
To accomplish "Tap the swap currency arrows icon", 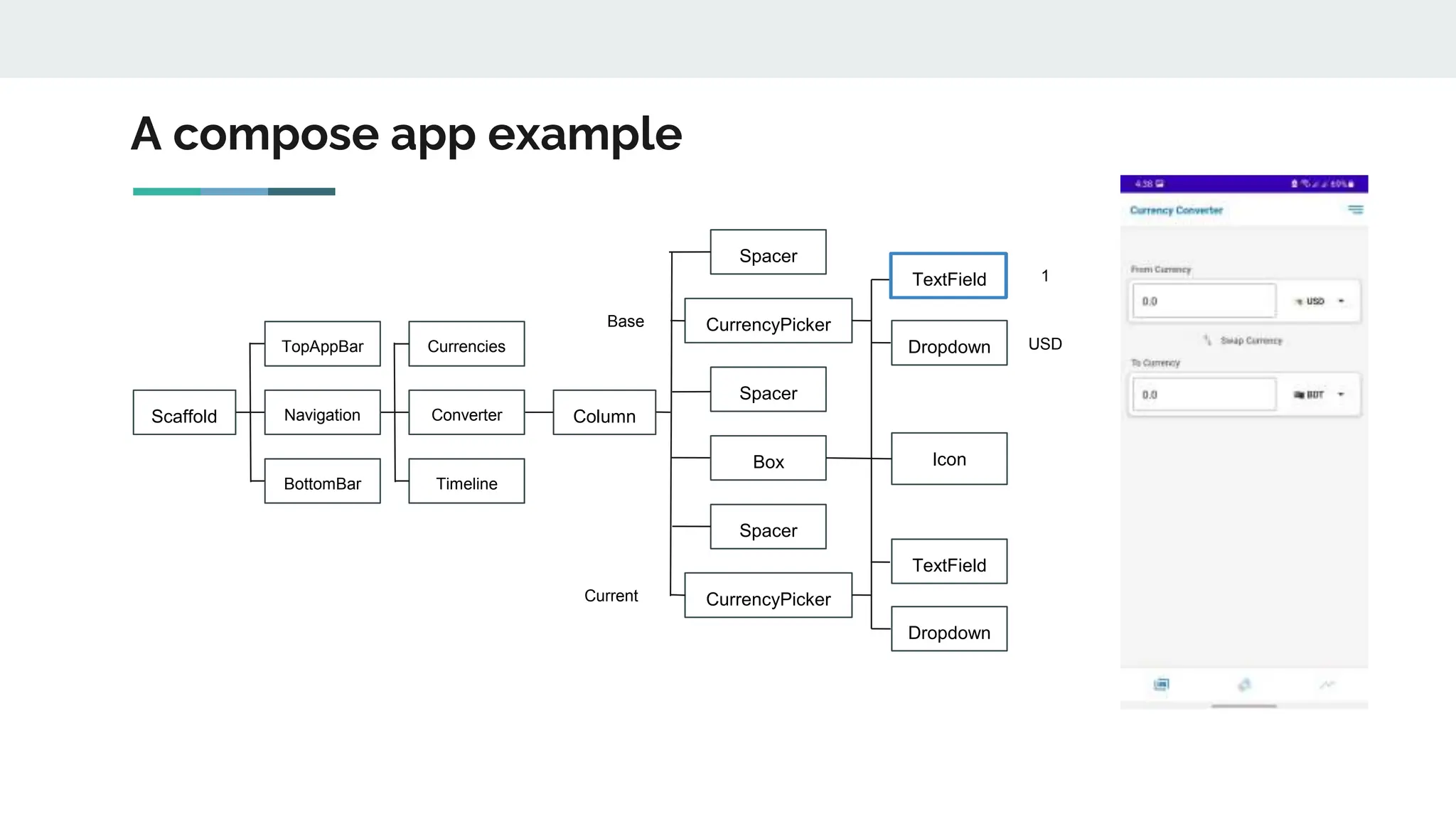I will point(1207,340).
